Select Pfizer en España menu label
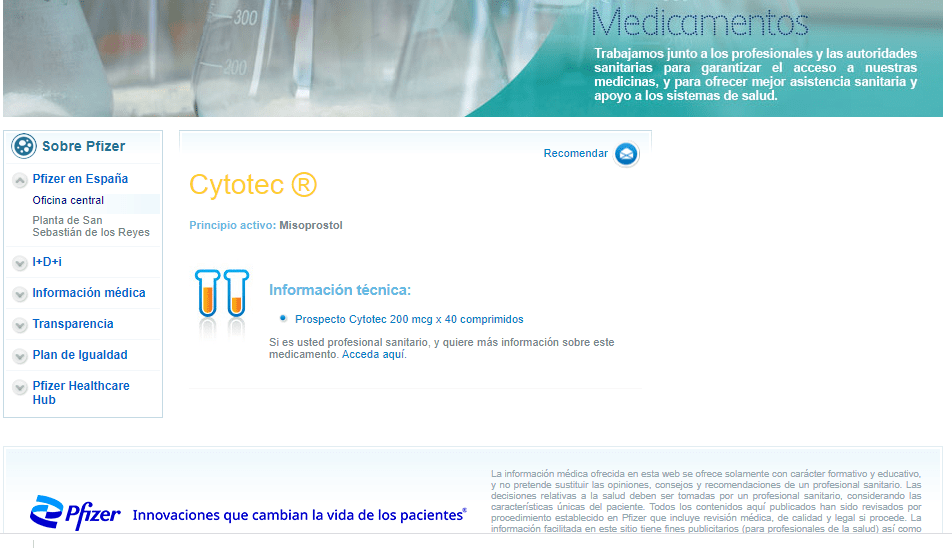The image size is (952, 548). (x=80, y=179)
